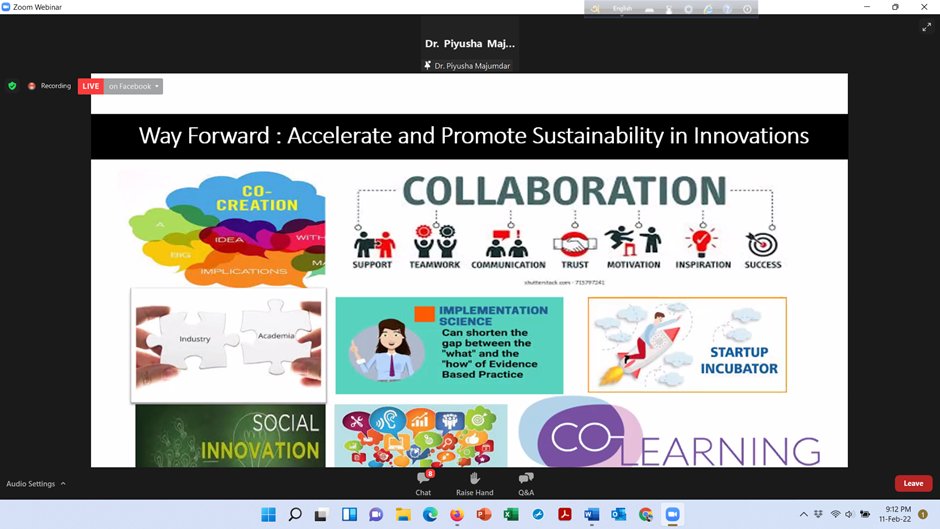Click the English language selector in the language toolbar
Screen dimensions: 940x529
click(x=622, y=8)
